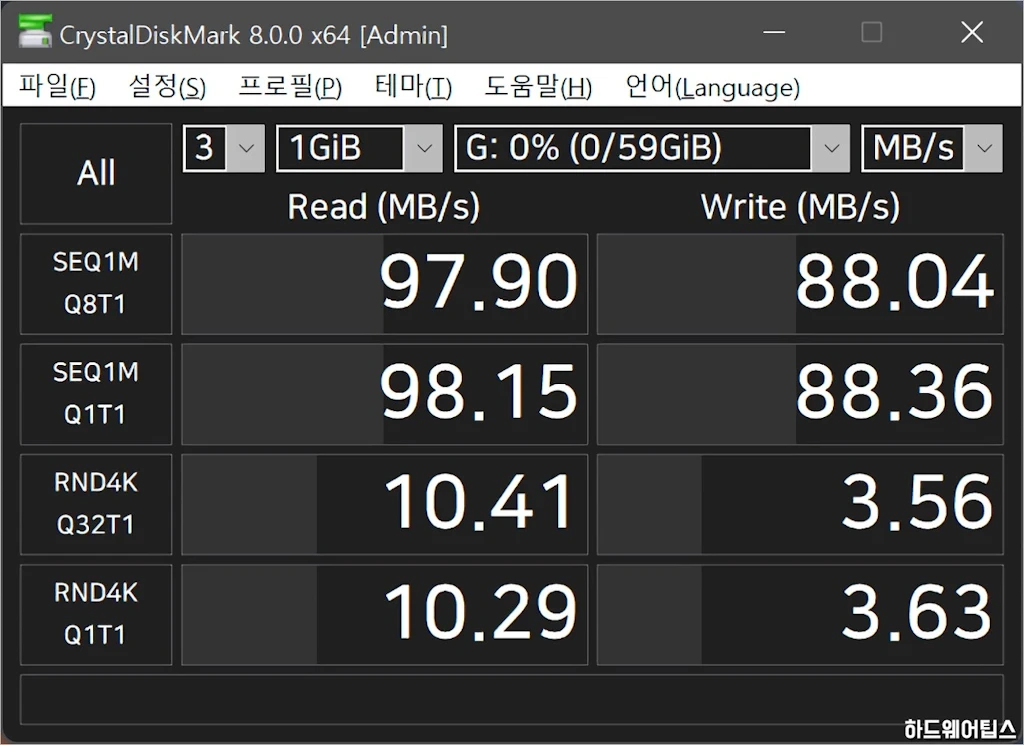Screen dimensions: 1024x745
Task: Minimize the CrystalDiskMark window
Action: pyautogui.click(x=775, y=32)
